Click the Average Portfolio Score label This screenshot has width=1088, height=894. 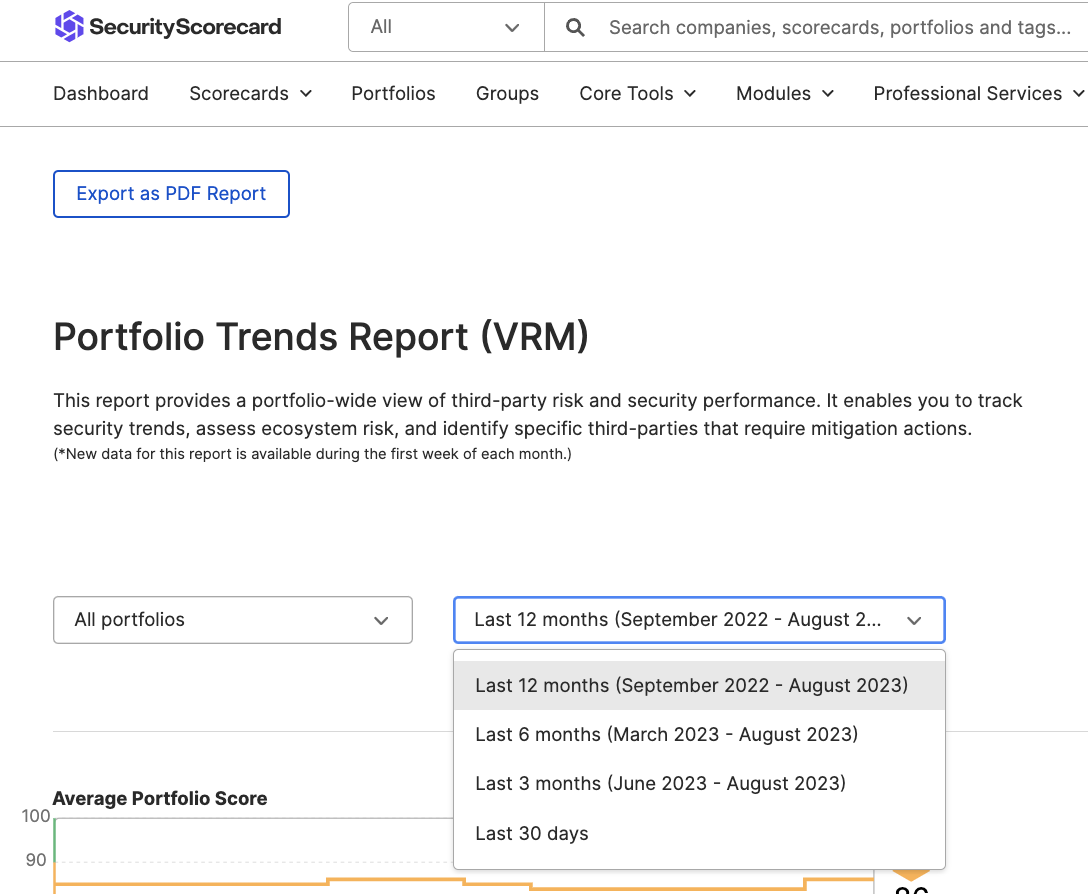tap(160, 798)
